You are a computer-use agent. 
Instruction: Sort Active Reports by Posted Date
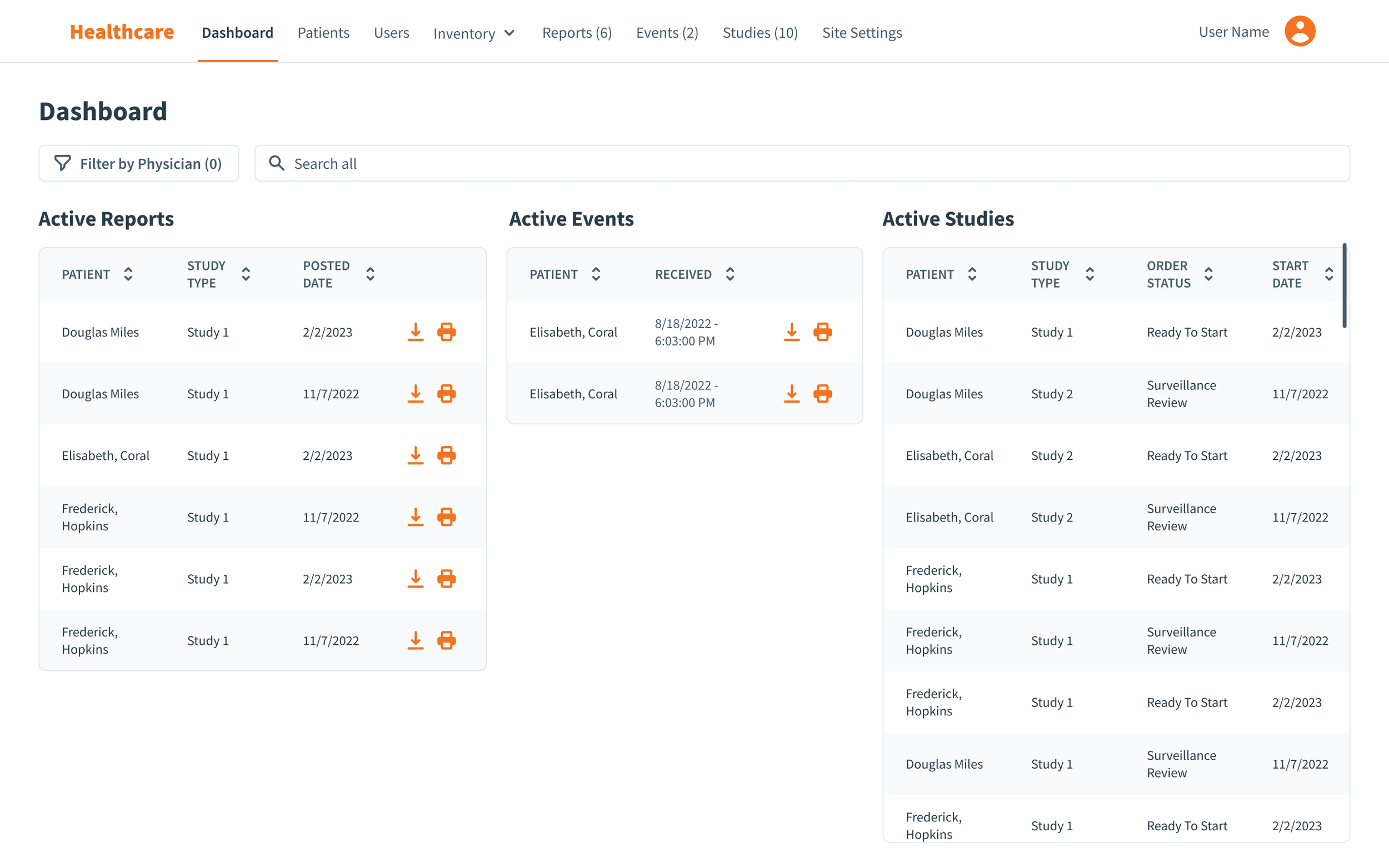click(x=371, y=274)
